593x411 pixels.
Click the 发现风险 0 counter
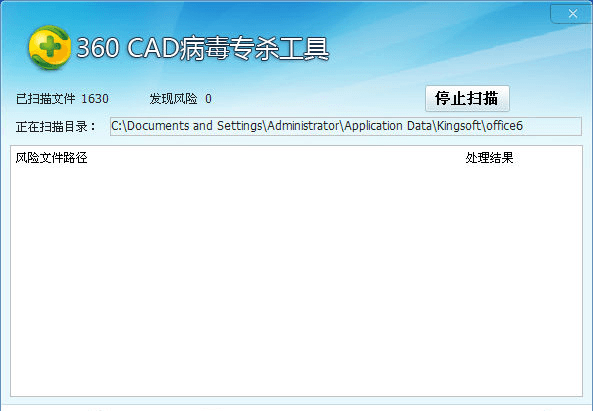(180, 99)
